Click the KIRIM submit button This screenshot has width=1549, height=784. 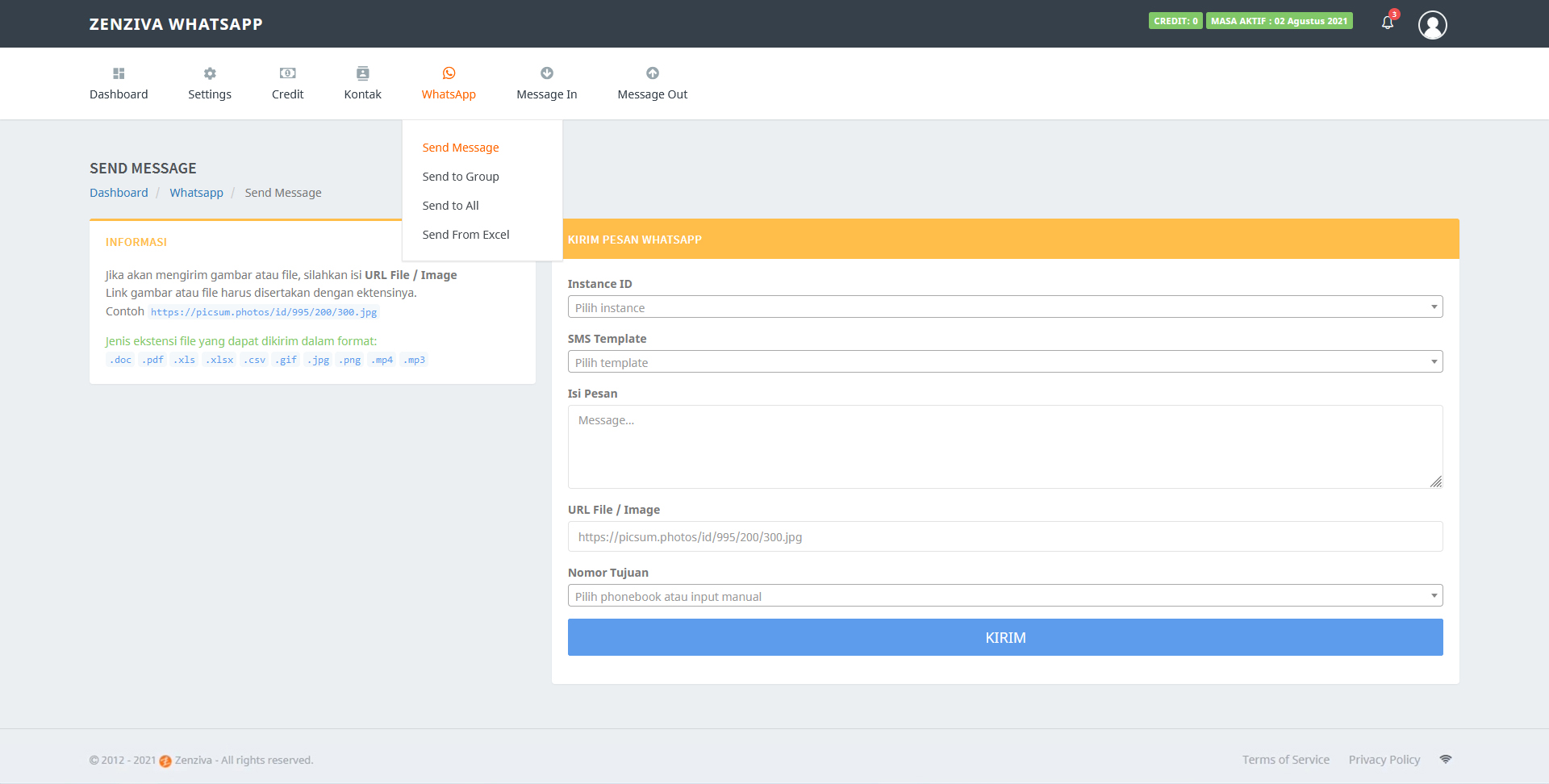click(x=1005, y=637)
